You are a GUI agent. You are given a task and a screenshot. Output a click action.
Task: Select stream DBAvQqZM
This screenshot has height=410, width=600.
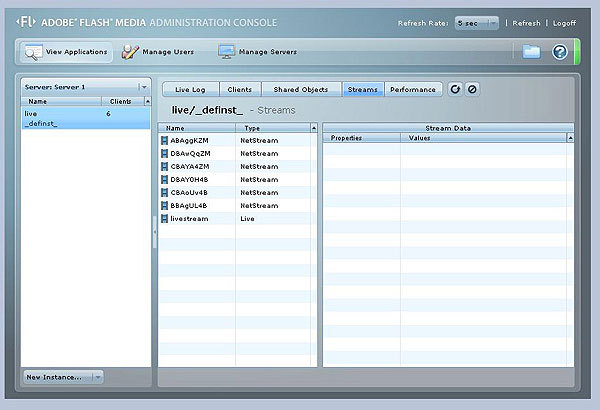coord(190,154)
